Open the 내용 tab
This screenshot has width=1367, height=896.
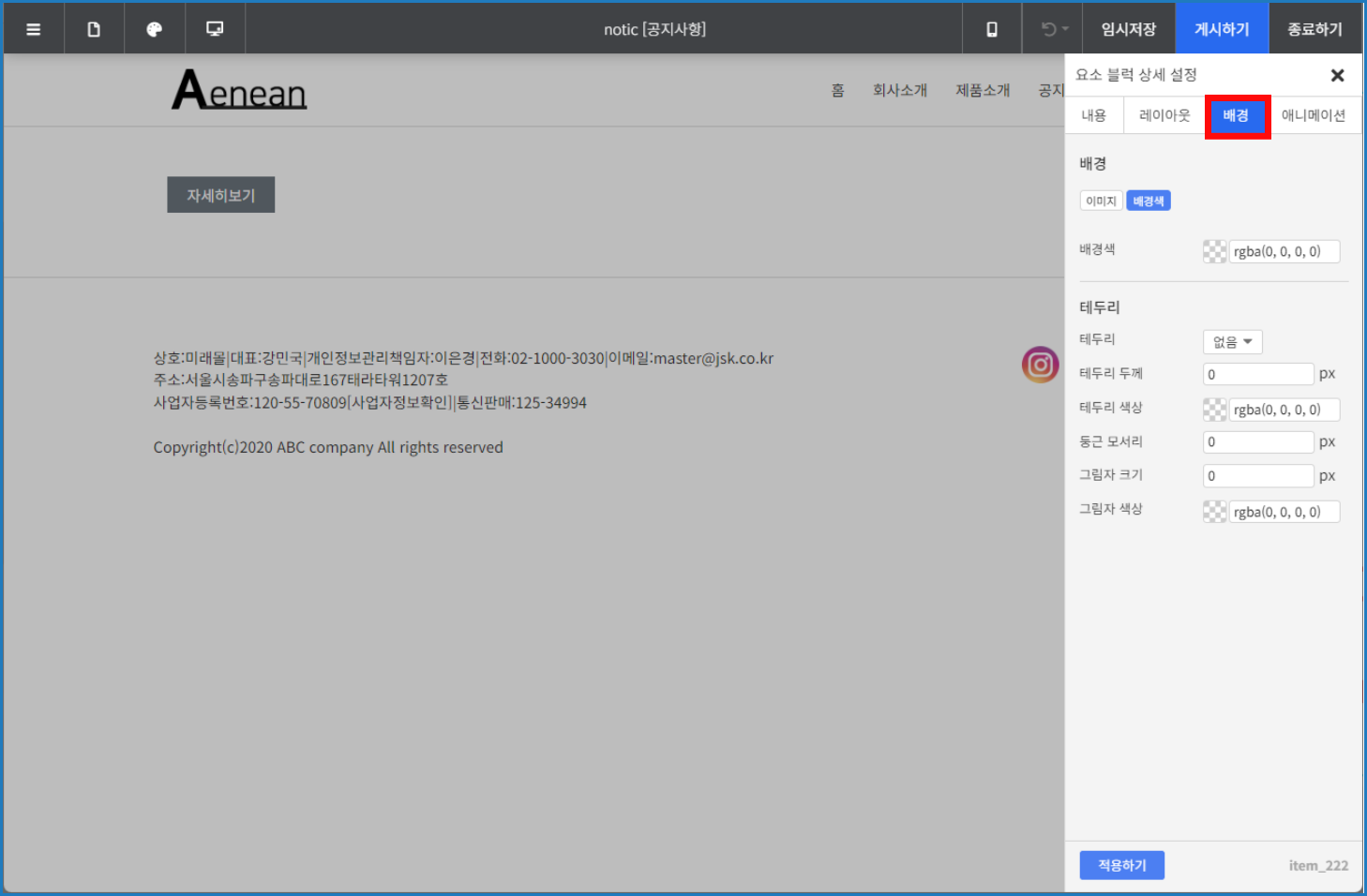[1094, 115]
